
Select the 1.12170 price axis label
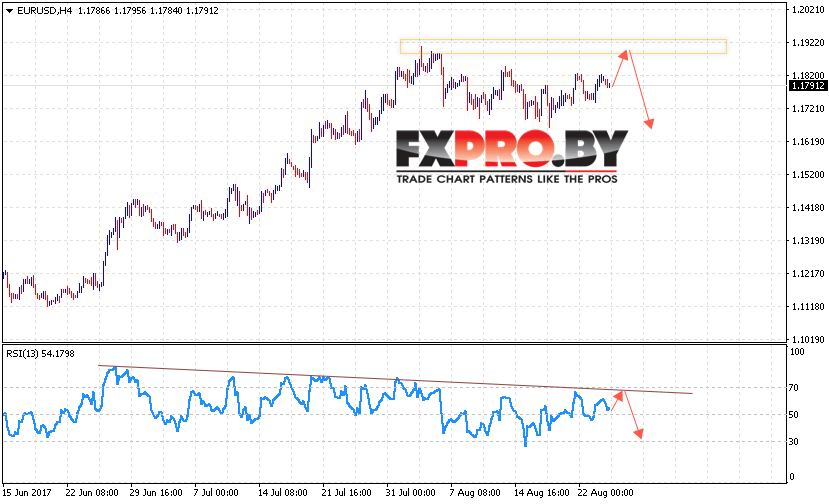coord(808,274)
